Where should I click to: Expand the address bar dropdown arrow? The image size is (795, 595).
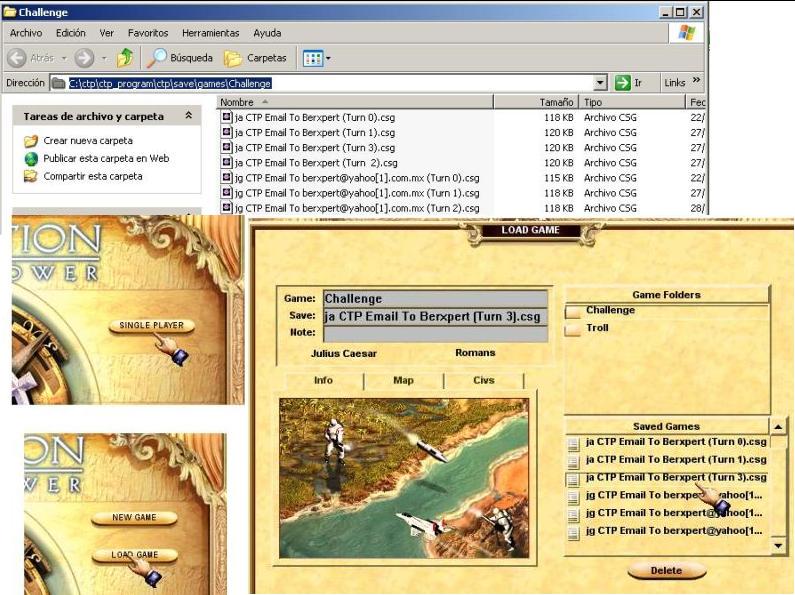tap(600, 83)
